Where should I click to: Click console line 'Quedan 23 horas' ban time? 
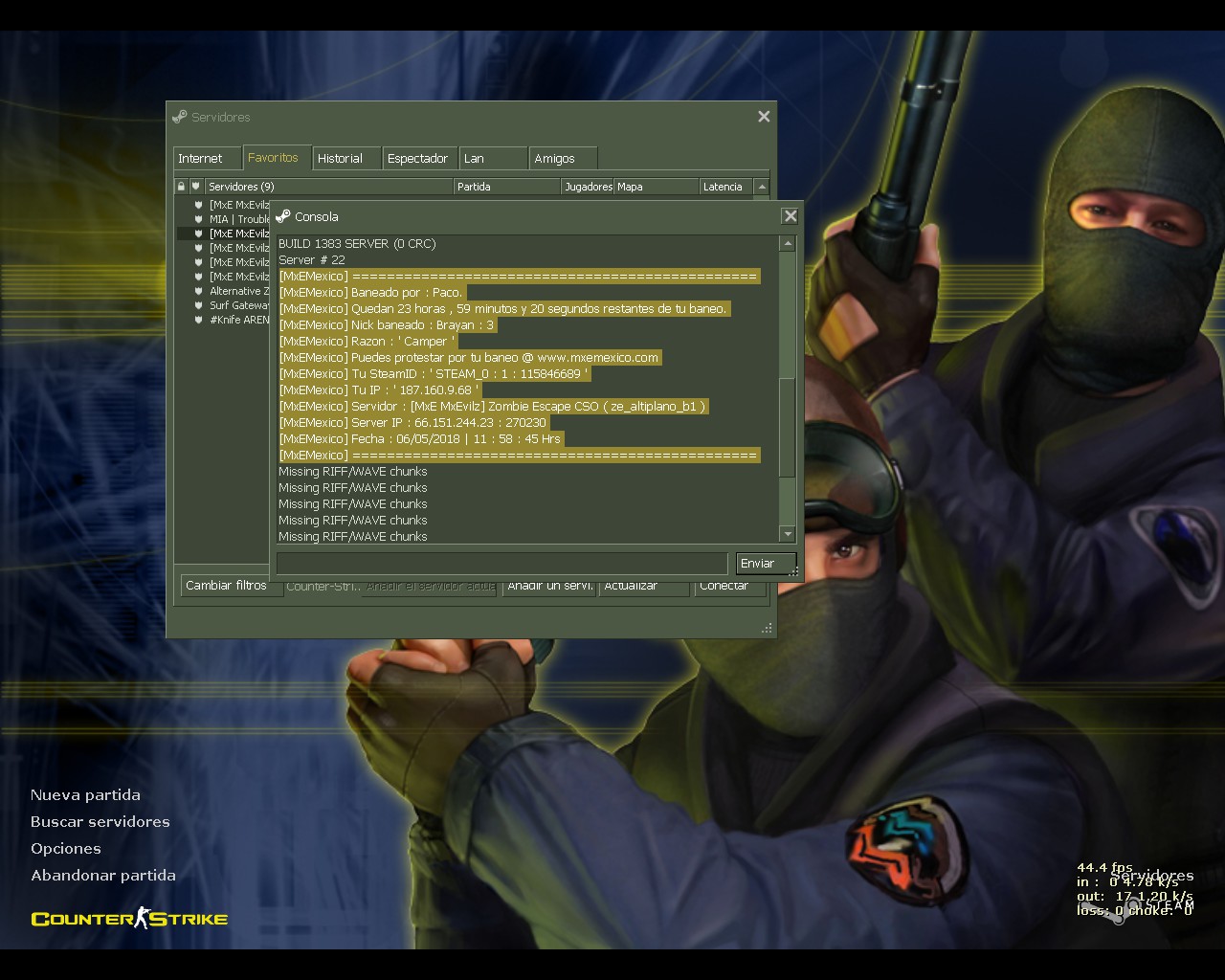click(x=504, y=309)
